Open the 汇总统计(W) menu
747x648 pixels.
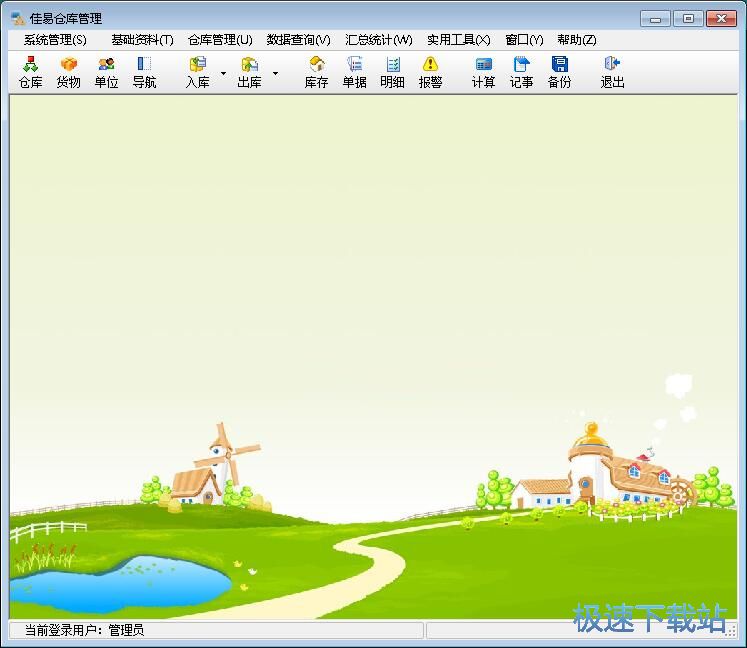[x=378, y=40]
